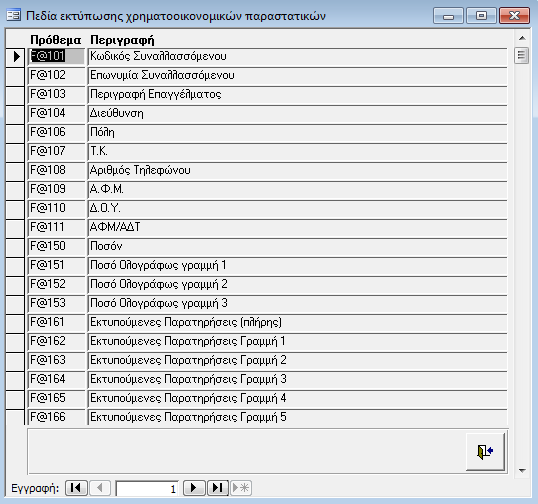Jump to last record navigation button
The height and width of the screenshot is (504, 538).
click(x=218, y=488)
